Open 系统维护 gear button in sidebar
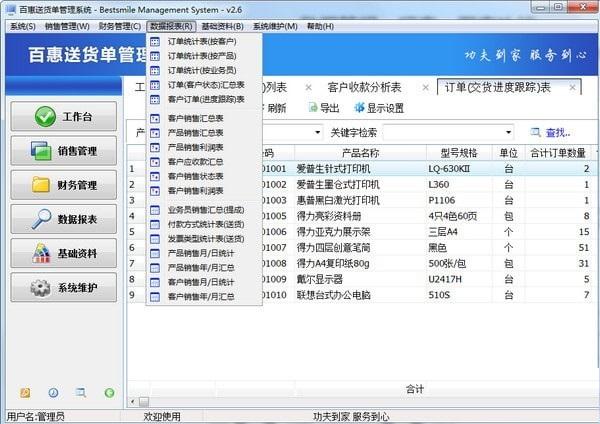Image resolution: width=600 pixels, height=424 pixels. [x=64, y=287]
